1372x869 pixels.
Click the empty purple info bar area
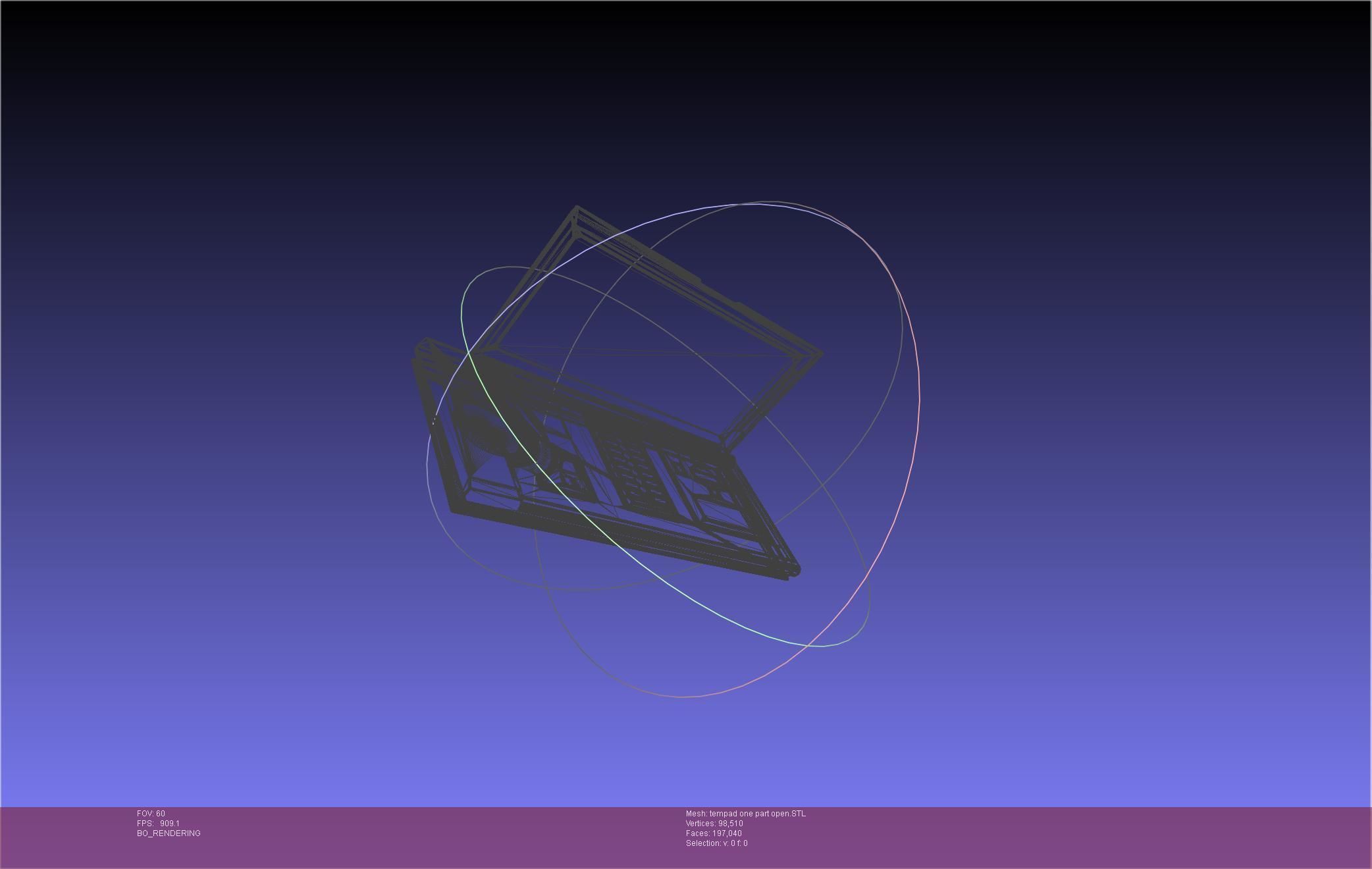[x=1053, y=836]
